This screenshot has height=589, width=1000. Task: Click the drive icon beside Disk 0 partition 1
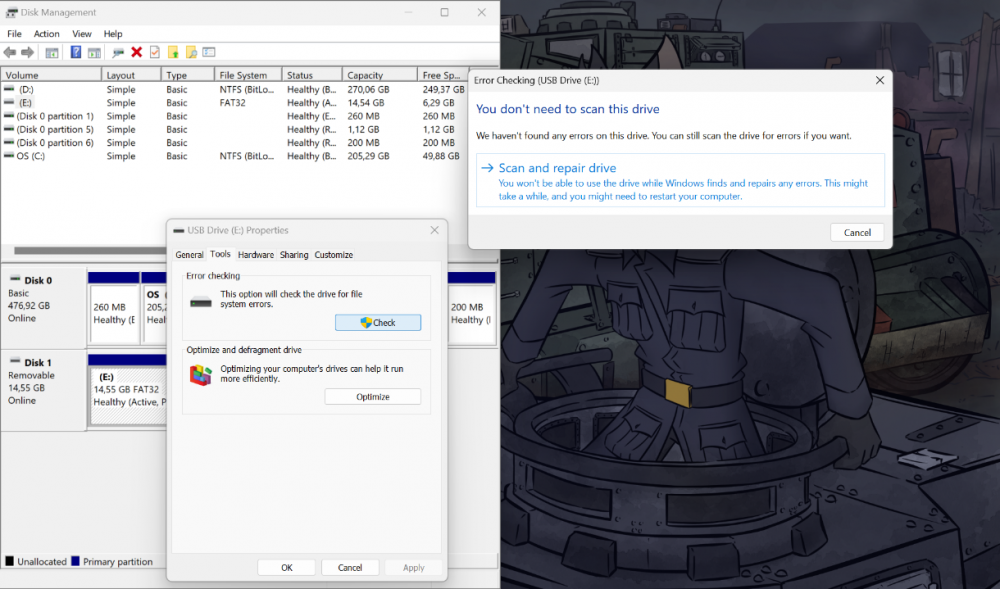coord(9,116)
